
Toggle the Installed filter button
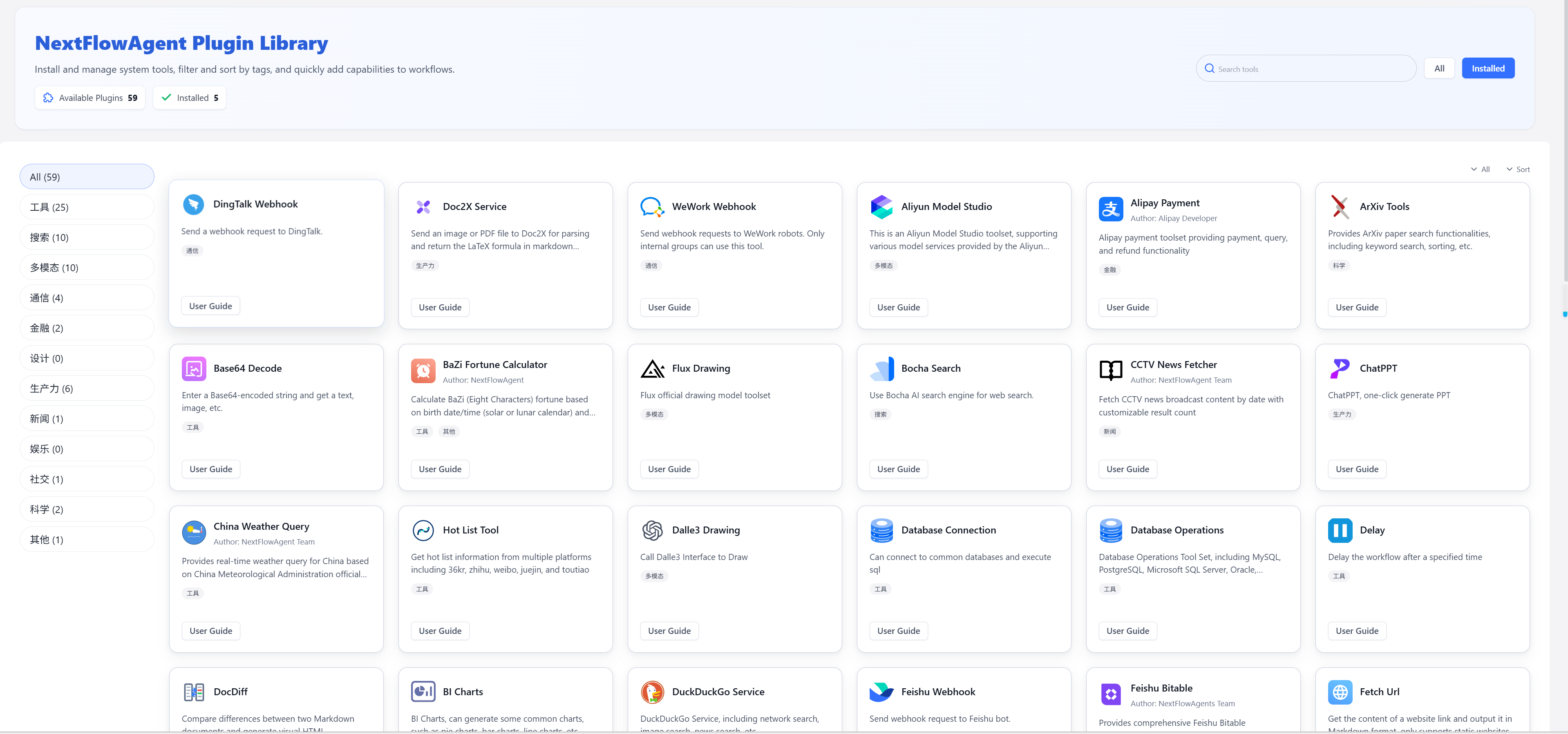1487,69
